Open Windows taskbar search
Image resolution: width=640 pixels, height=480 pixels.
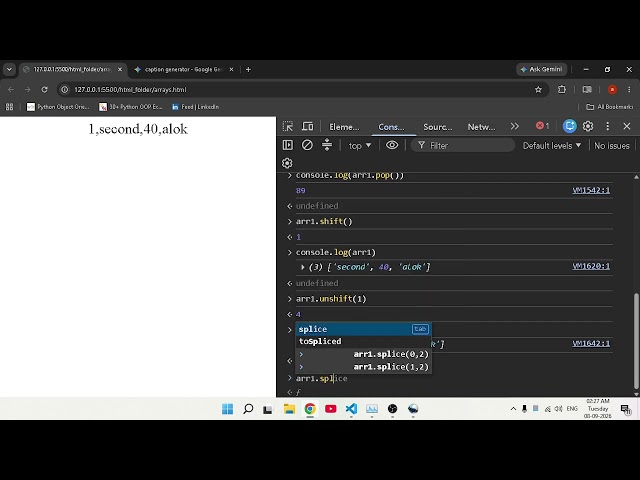tap(248, 409)
